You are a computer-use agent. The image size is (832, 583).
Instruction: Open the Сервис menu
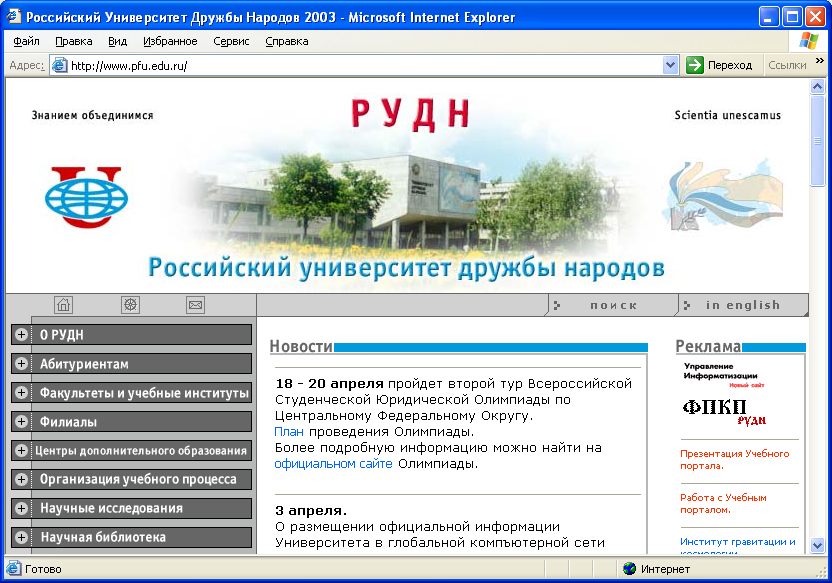point(231,41)
